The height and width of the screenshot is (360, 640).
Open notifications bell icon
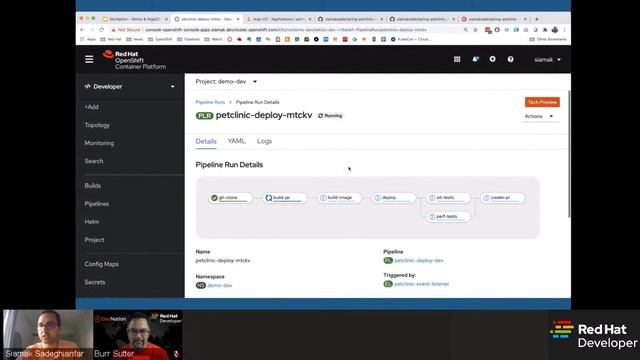pyautogui.click(x=476, y=60)
